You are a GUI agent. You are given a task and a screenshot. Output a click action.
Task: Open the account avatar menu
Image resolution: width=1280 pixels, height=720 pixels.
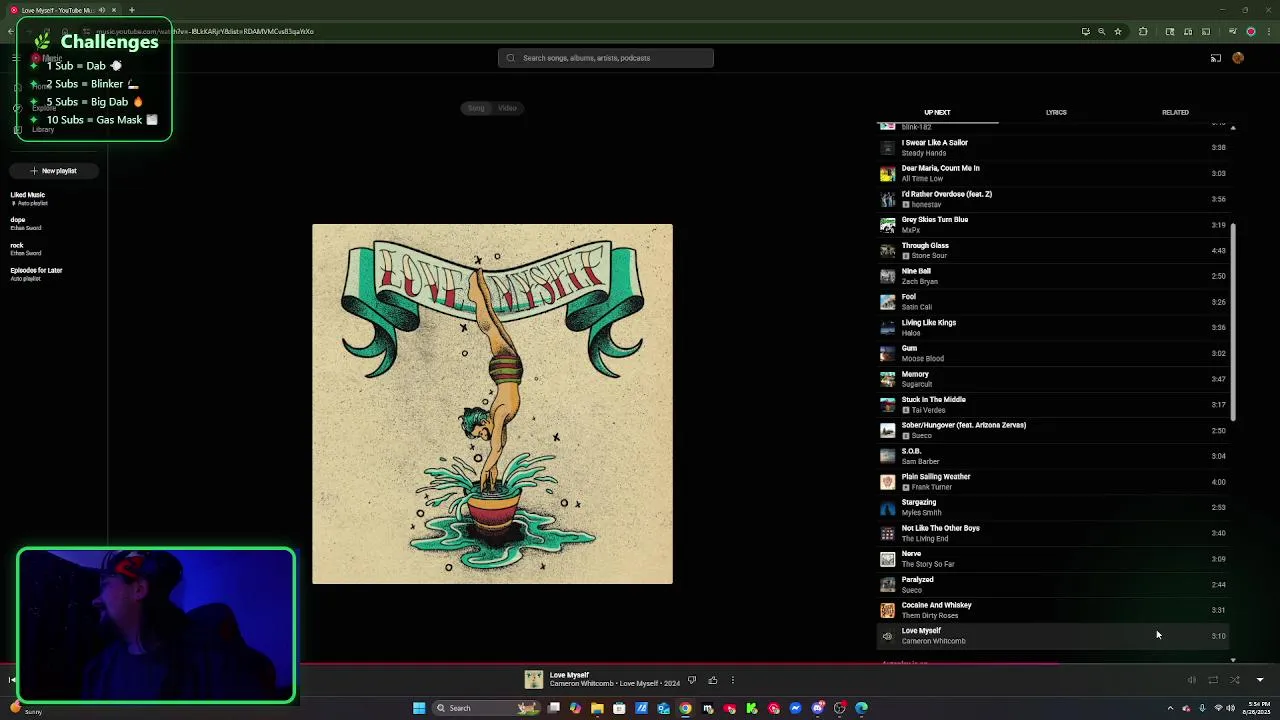(x=1238, y=58)
